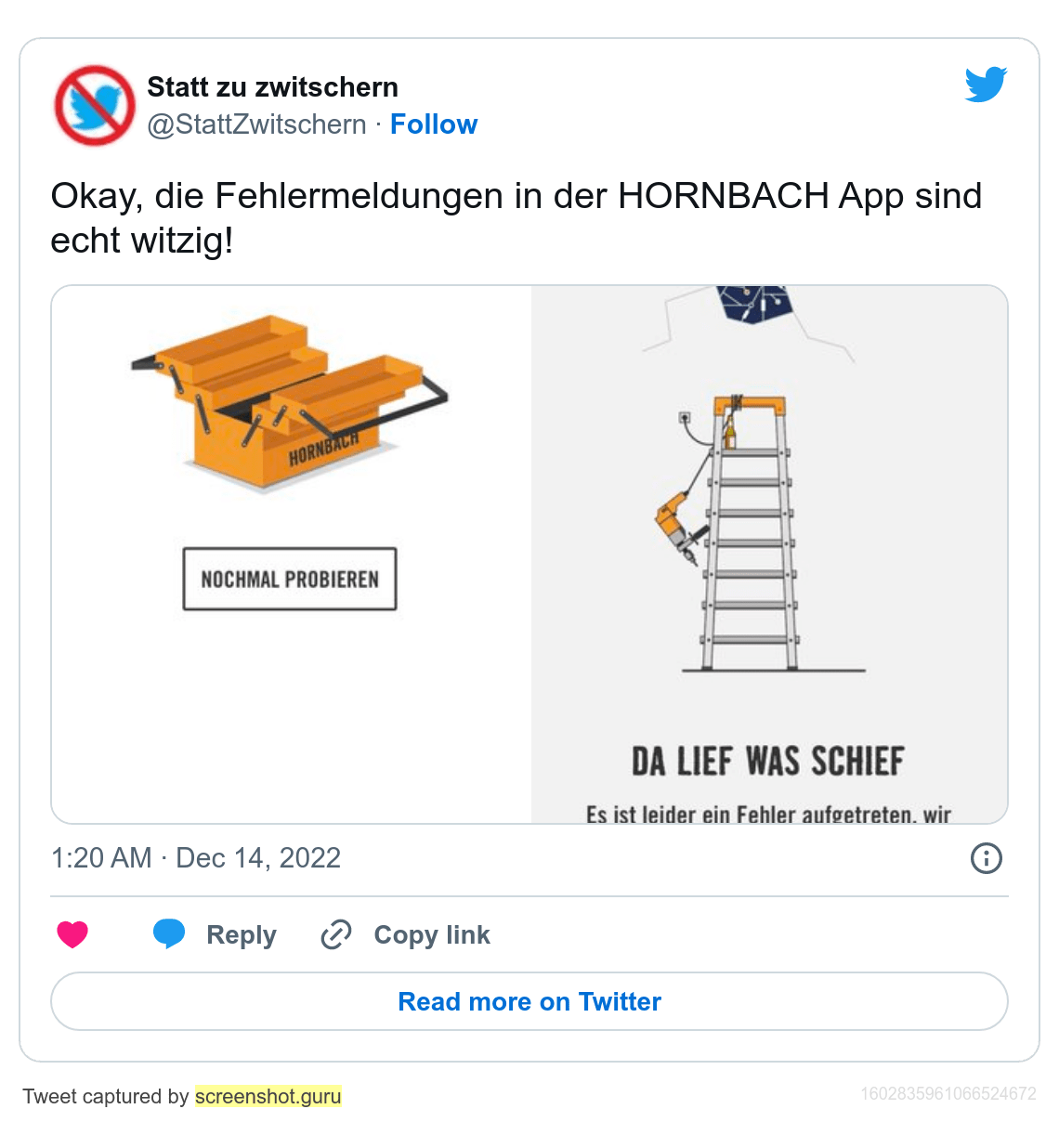Viewport: 1059px width, 1148px height.
Task: Select the Copy link text
Action: click(x=432, y=935)
